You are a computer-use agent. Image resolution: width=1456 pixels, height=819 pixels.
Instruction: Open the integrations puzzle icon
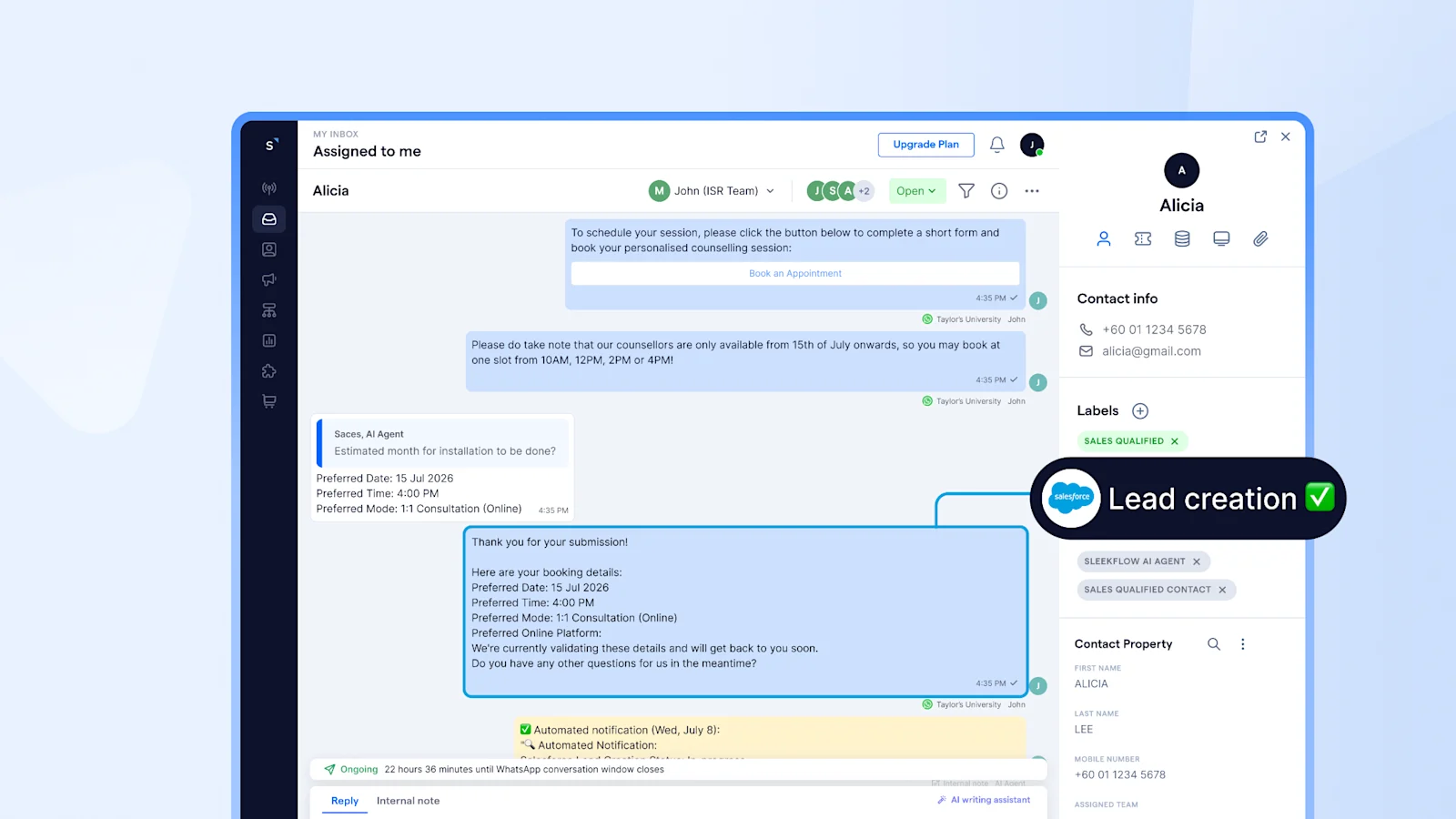coord(269,371)
